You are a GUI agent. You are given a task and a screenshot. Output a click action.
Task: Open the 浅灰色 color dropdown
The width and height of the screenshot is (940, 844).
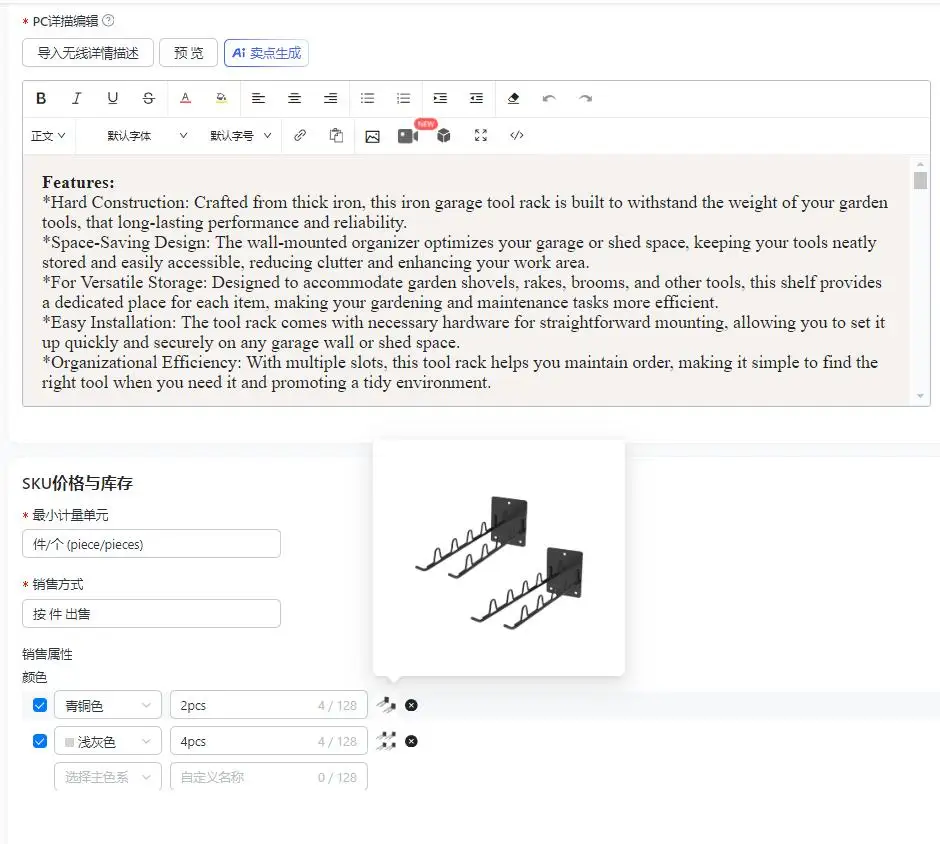point(108,741)
